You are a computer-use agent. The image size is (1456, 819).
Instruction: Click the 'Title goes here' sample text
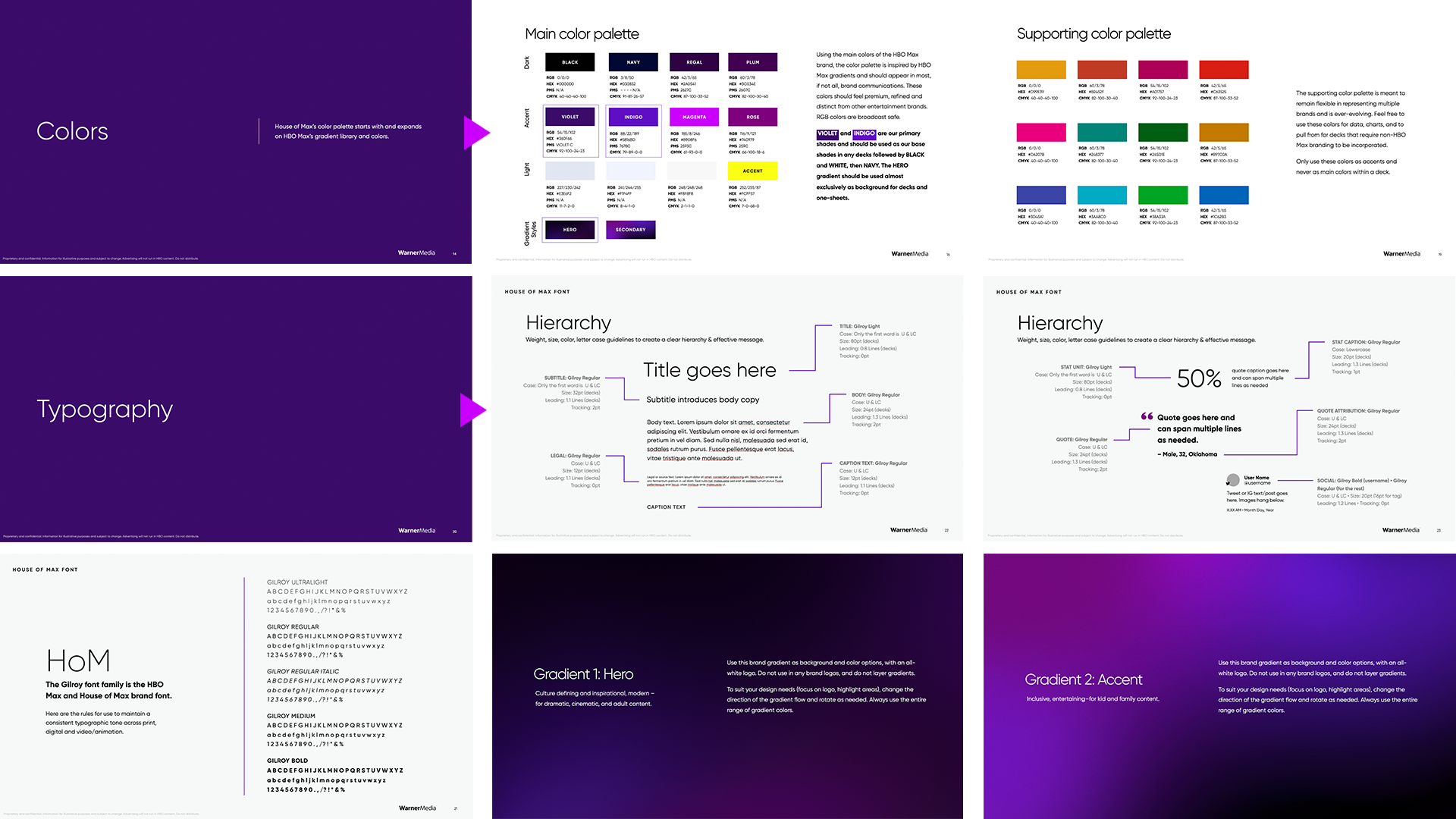point(709,370)
